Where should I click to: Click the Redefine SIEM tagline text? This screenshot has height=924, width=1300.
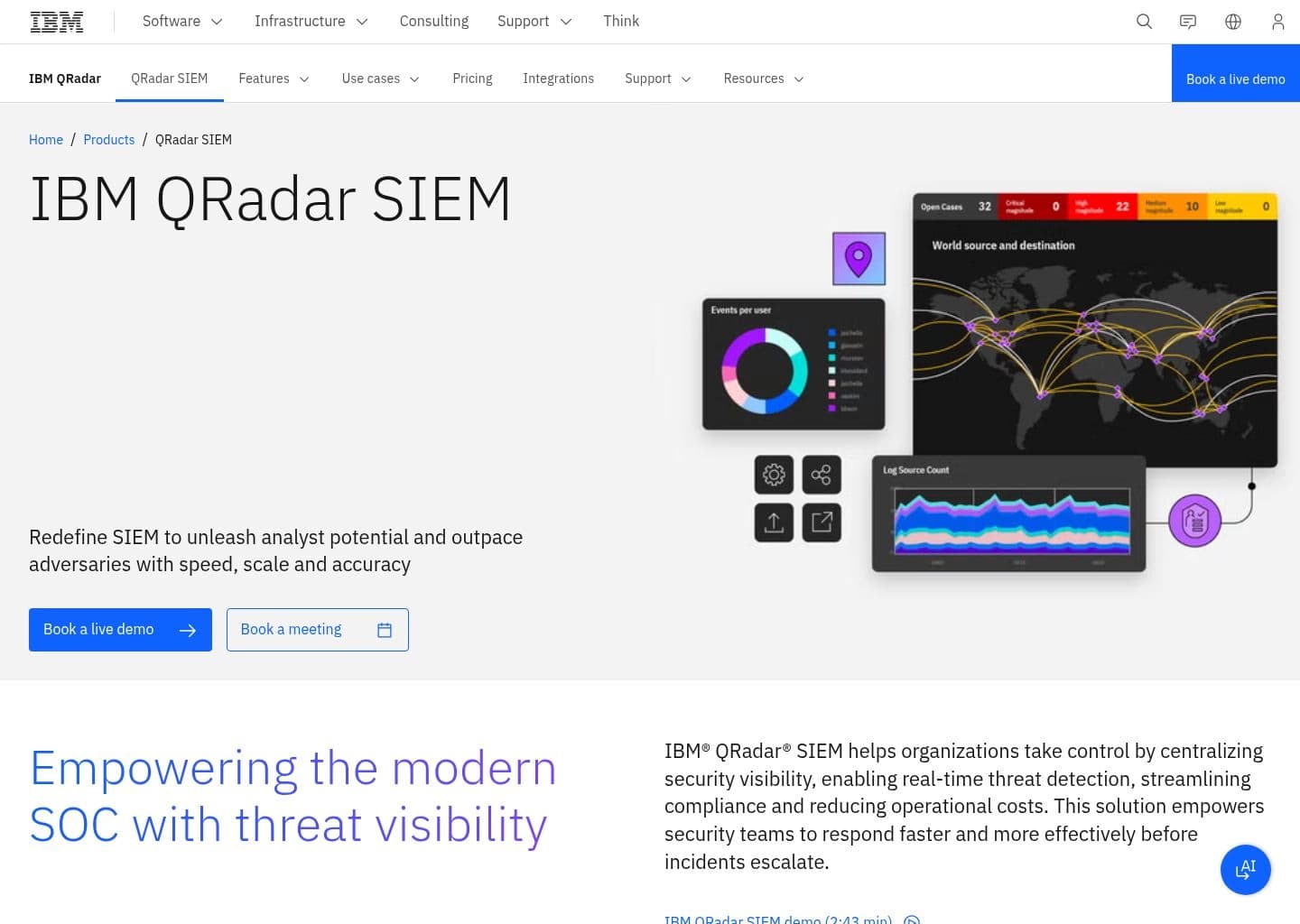pyautogui.click(x=275, y=550)
